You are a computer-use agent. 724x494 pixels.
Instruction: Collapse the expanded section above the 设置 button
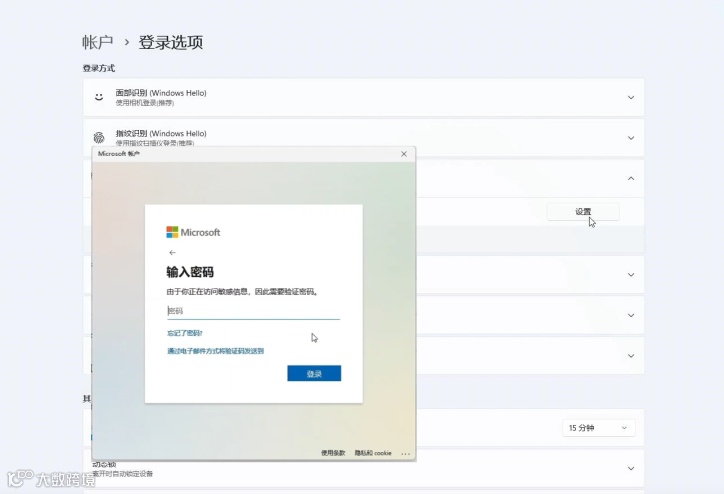(x=631, y=178)
